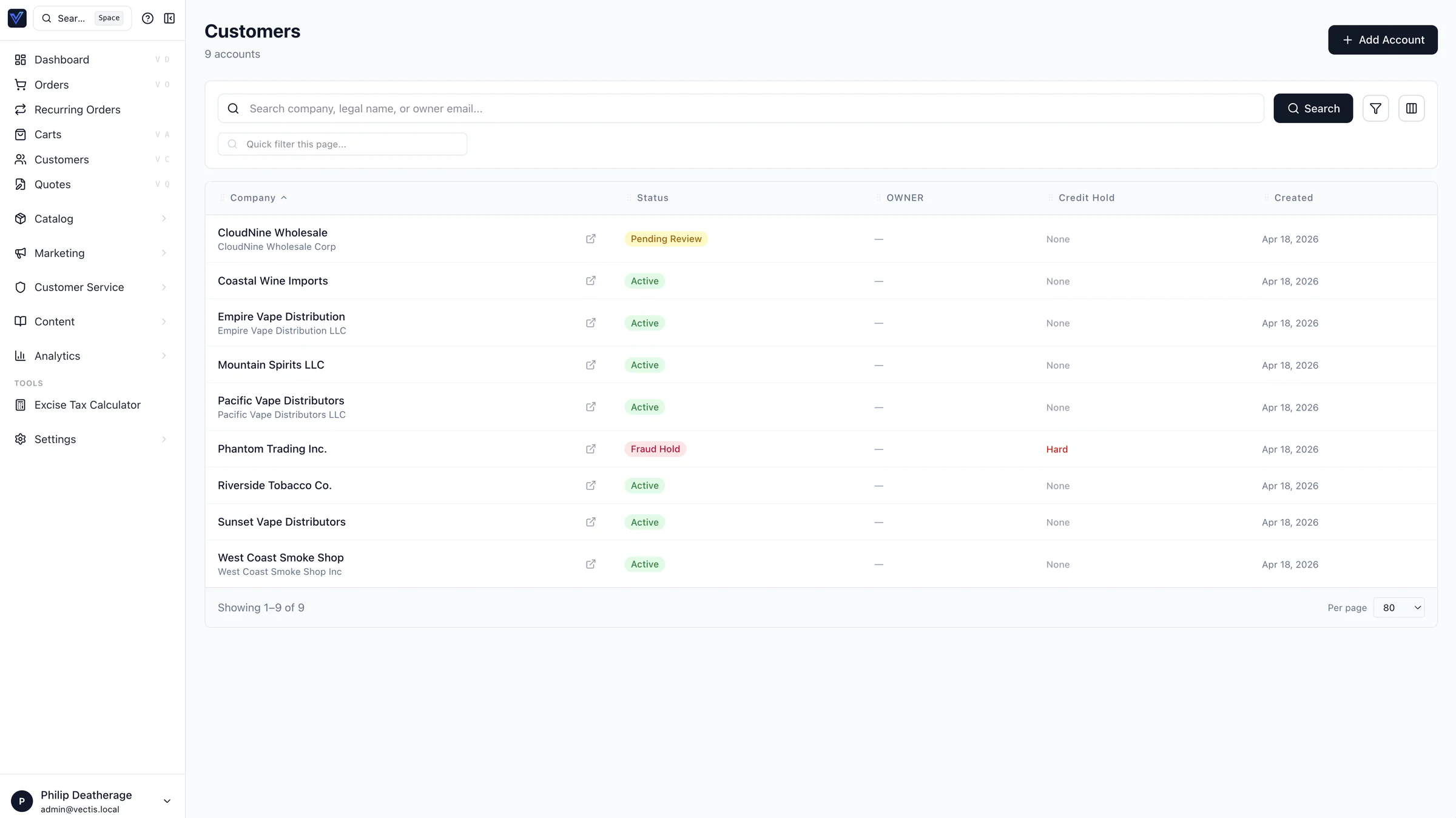Open the column layout icon
1456x818 pixels.
(x=1411, y=109)
